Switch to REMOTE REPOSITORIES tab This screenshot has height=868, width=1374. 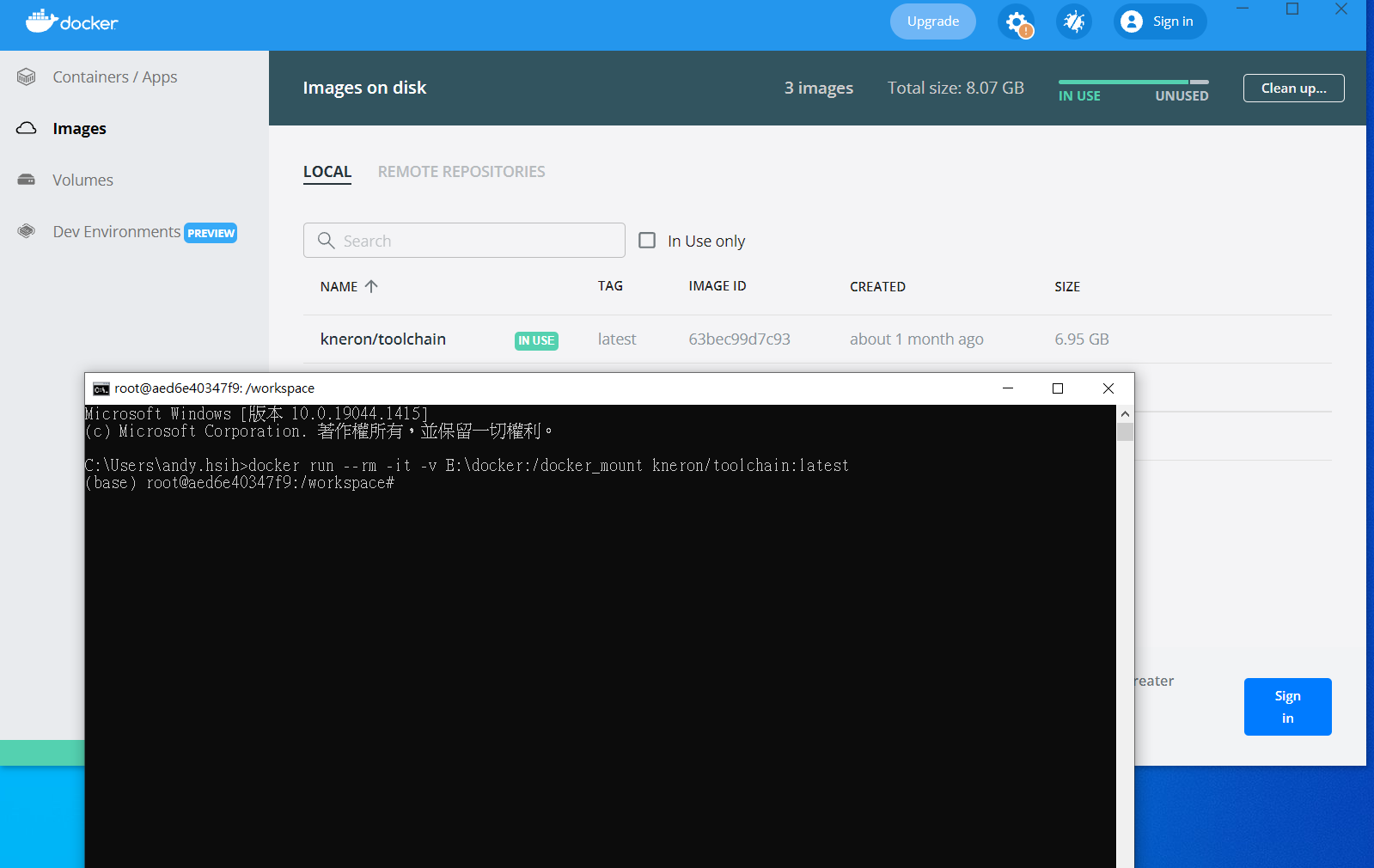[x=461, y=172]
